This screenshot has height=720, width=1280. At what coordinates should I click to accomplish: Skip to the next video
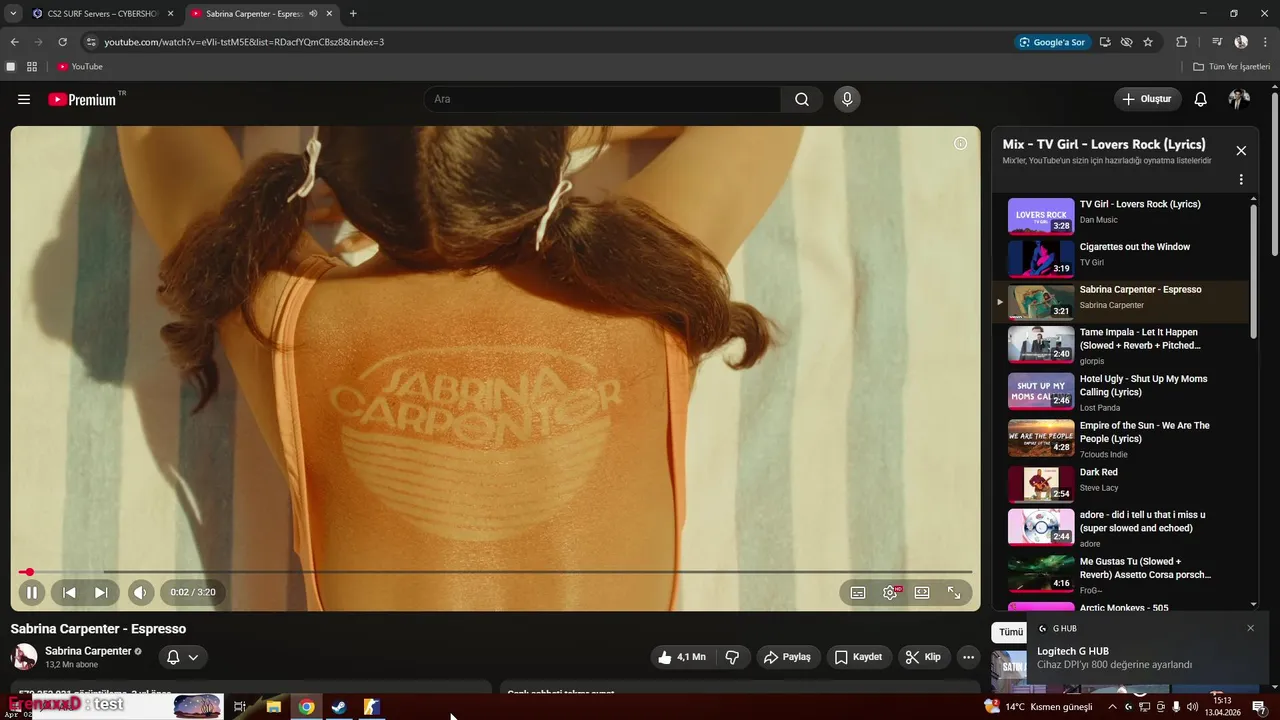[x=101, y=592]
